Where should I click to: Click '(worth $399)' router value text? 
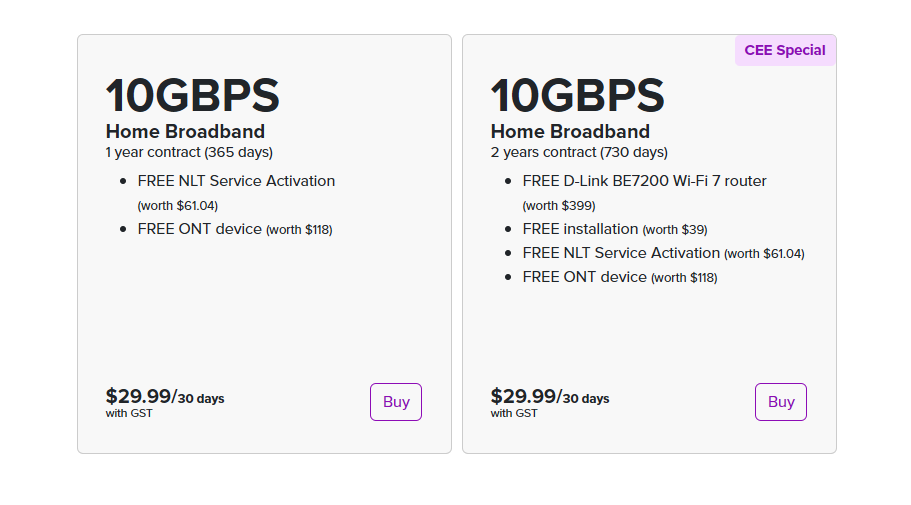tap(559, 206)
